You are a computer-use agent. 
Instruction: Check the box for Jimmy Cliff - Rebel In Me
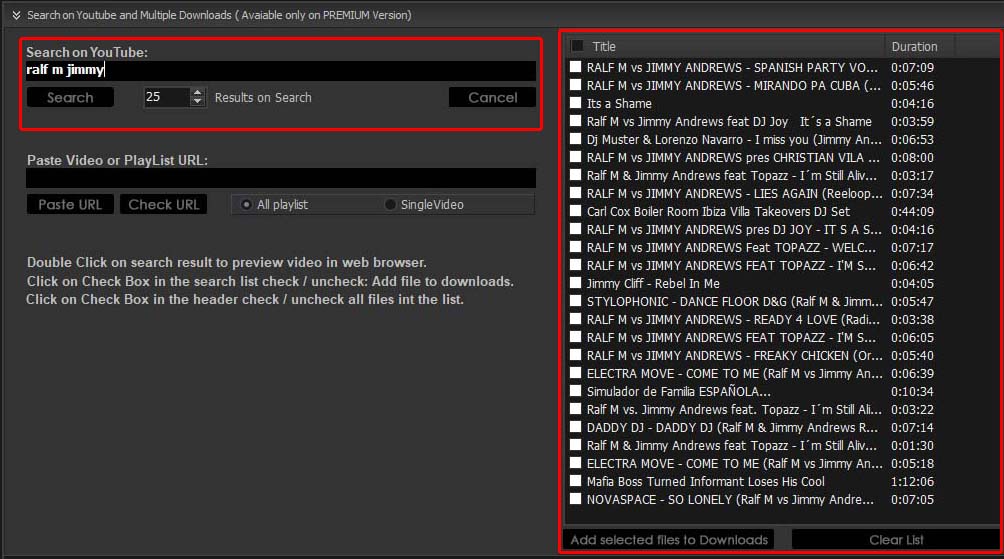576,282
